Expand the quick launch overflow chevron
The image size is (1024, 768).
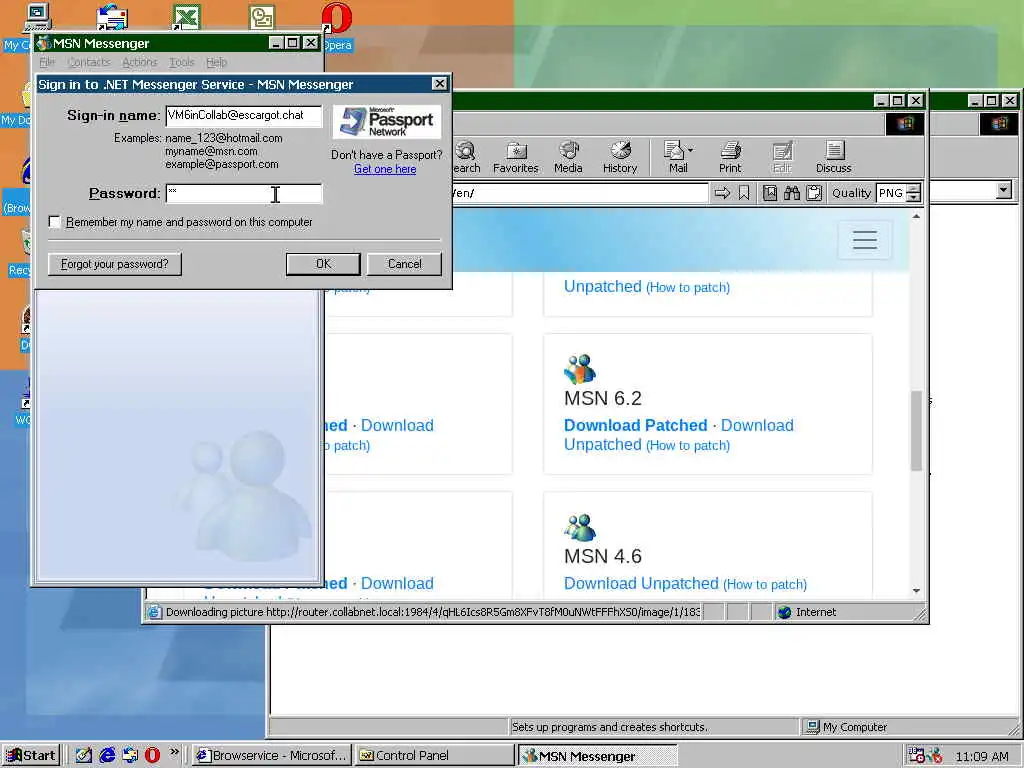point(174,752)
